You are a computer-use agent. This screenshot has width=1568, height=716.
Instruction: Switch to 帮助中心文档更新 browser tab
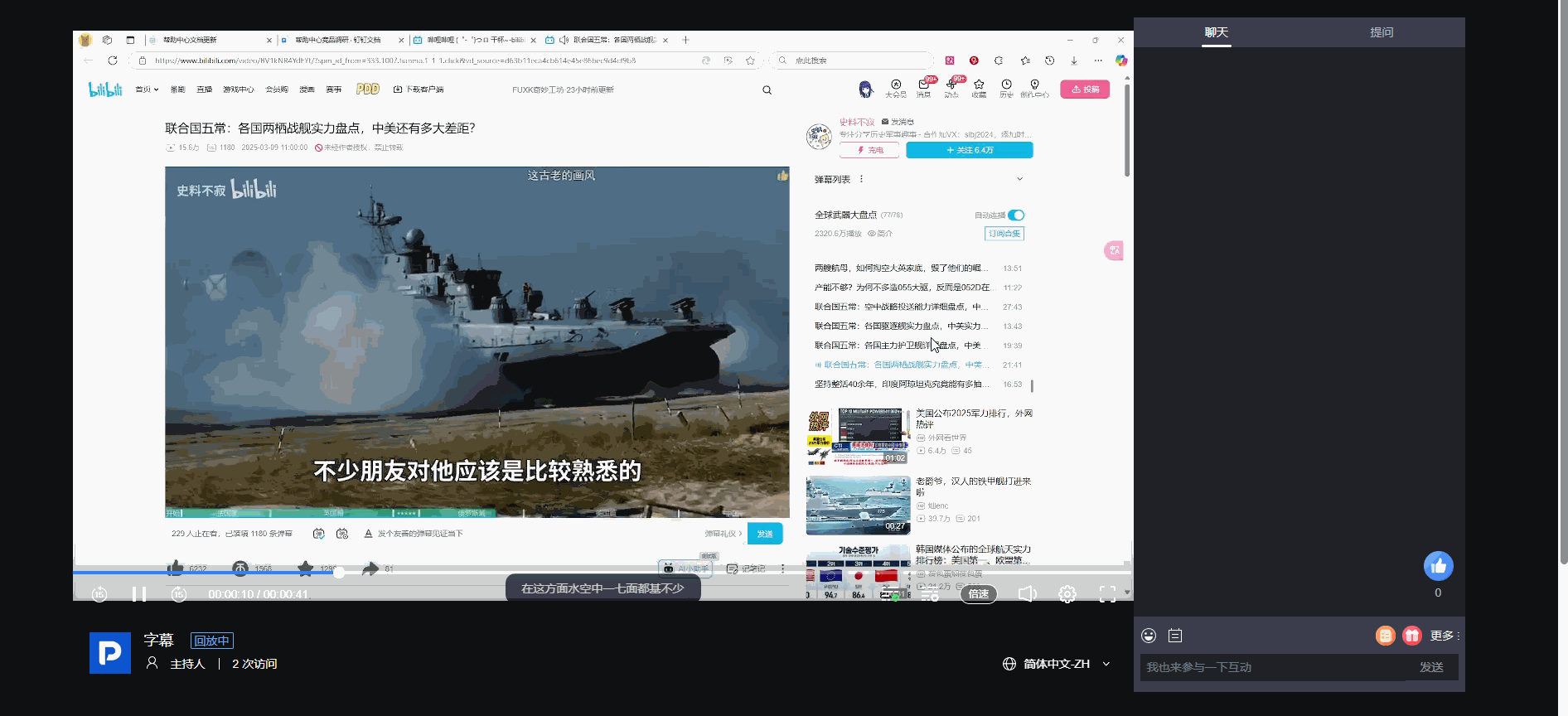[x=211, y=40]
